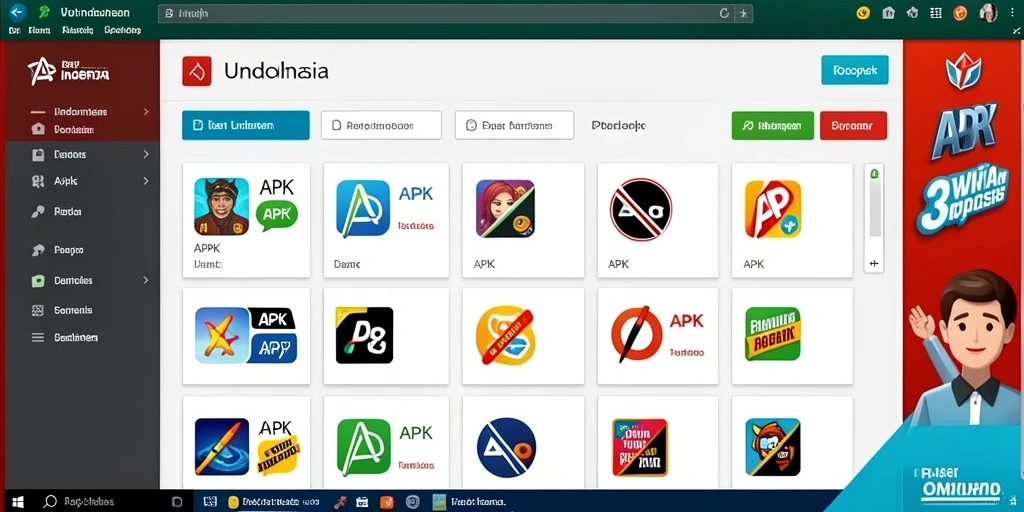
Task: Select the second white filter tab
Action: point(514,125)
